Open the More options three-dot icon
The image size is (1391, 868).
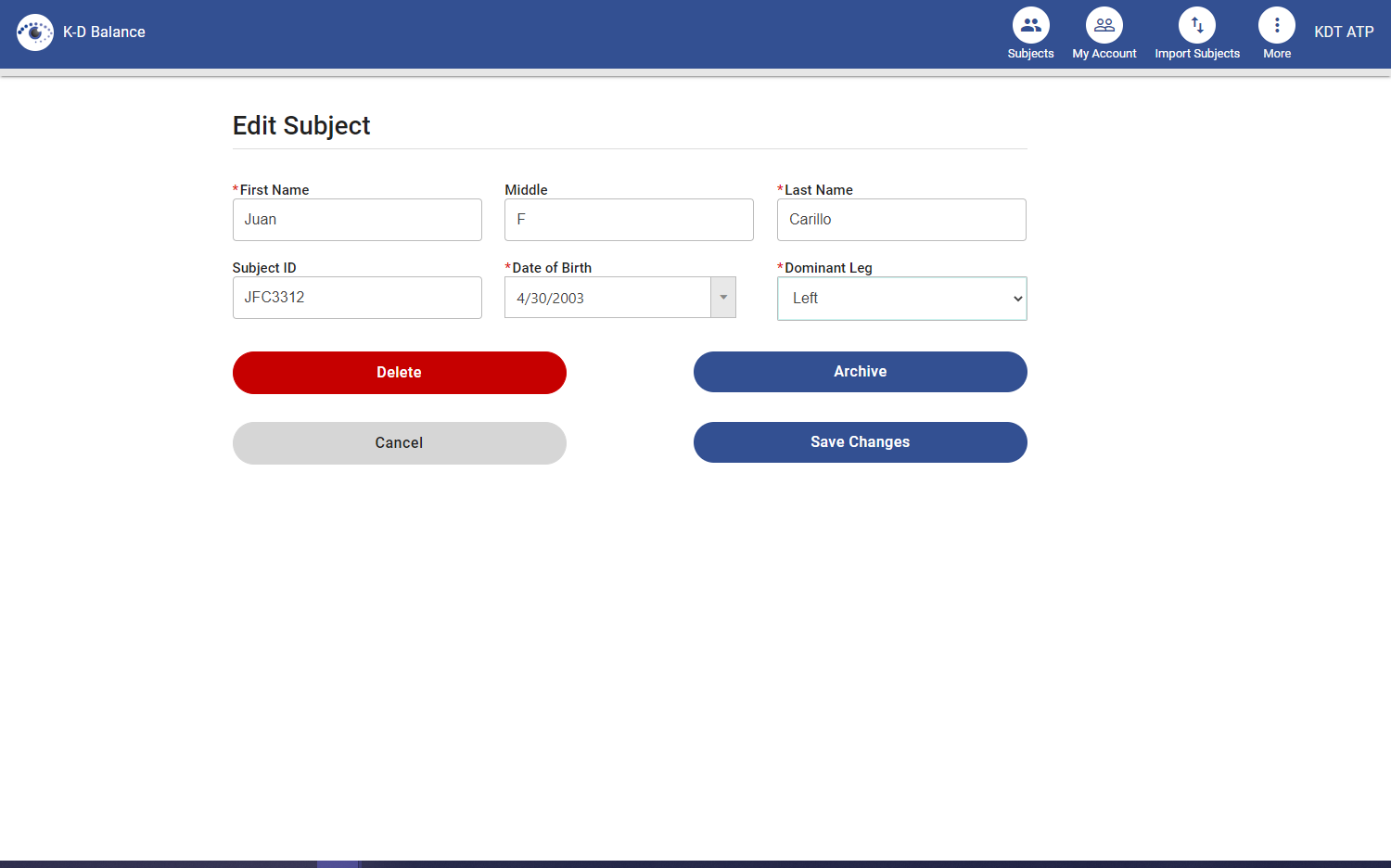click(1276, 25)
